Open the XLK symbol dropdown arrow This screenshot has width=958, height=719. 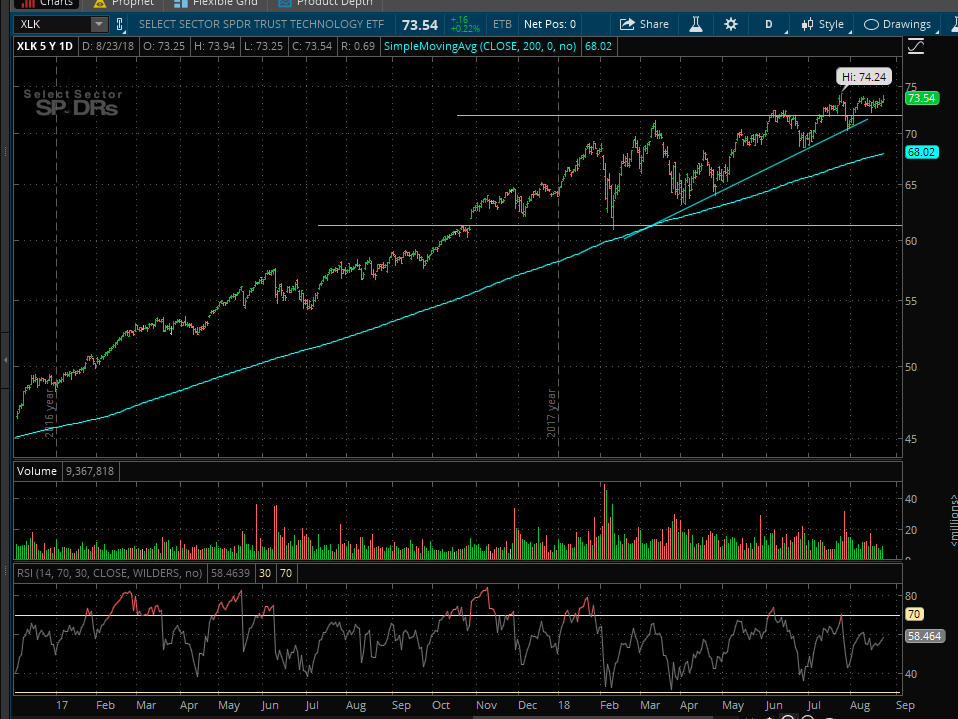click(x=98, y=24)
